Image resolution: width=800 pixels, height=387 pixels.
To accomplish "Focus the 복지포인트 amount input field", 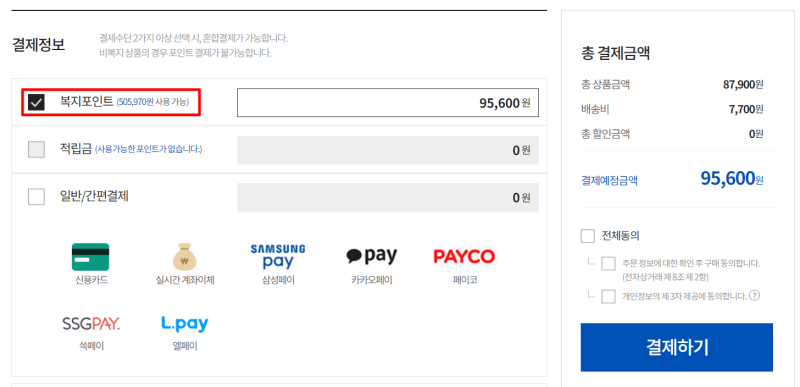I will click(388, 102).
